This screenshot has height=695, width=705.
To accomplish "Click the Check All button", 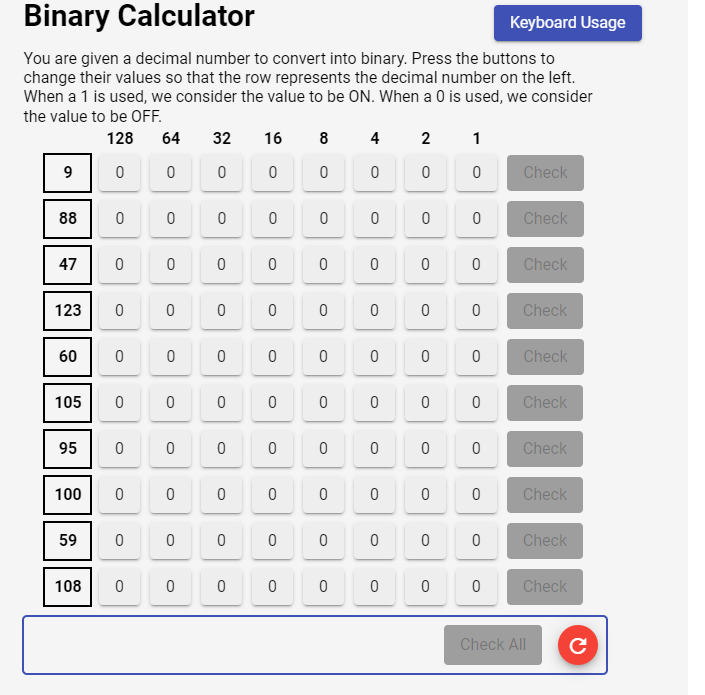I will (493, 645).
